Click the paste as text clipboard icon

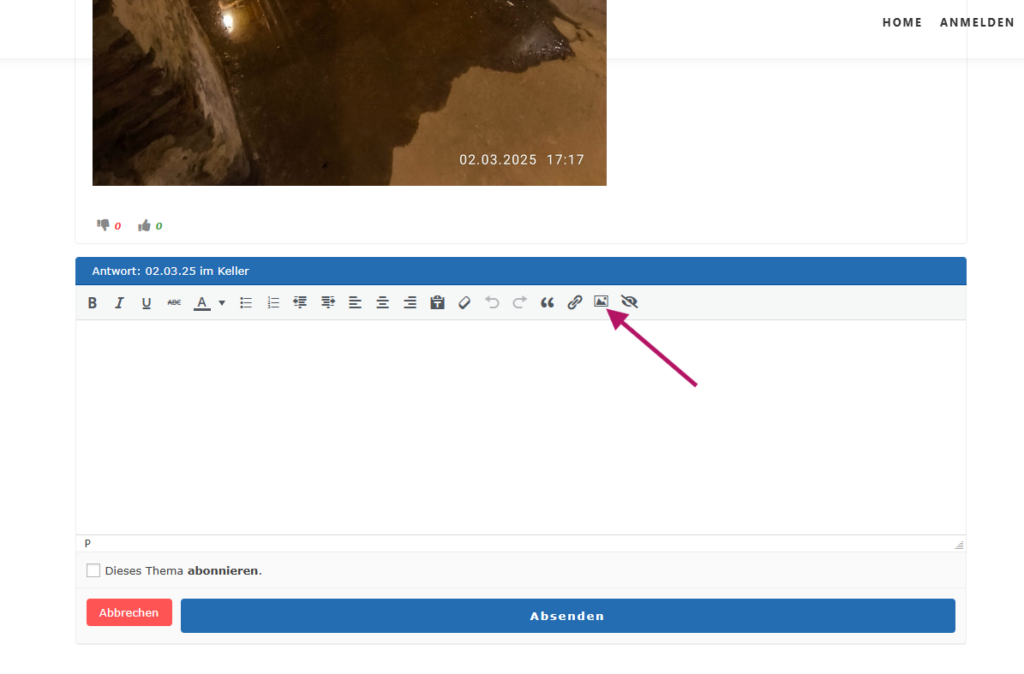click(x=437, y=303)
